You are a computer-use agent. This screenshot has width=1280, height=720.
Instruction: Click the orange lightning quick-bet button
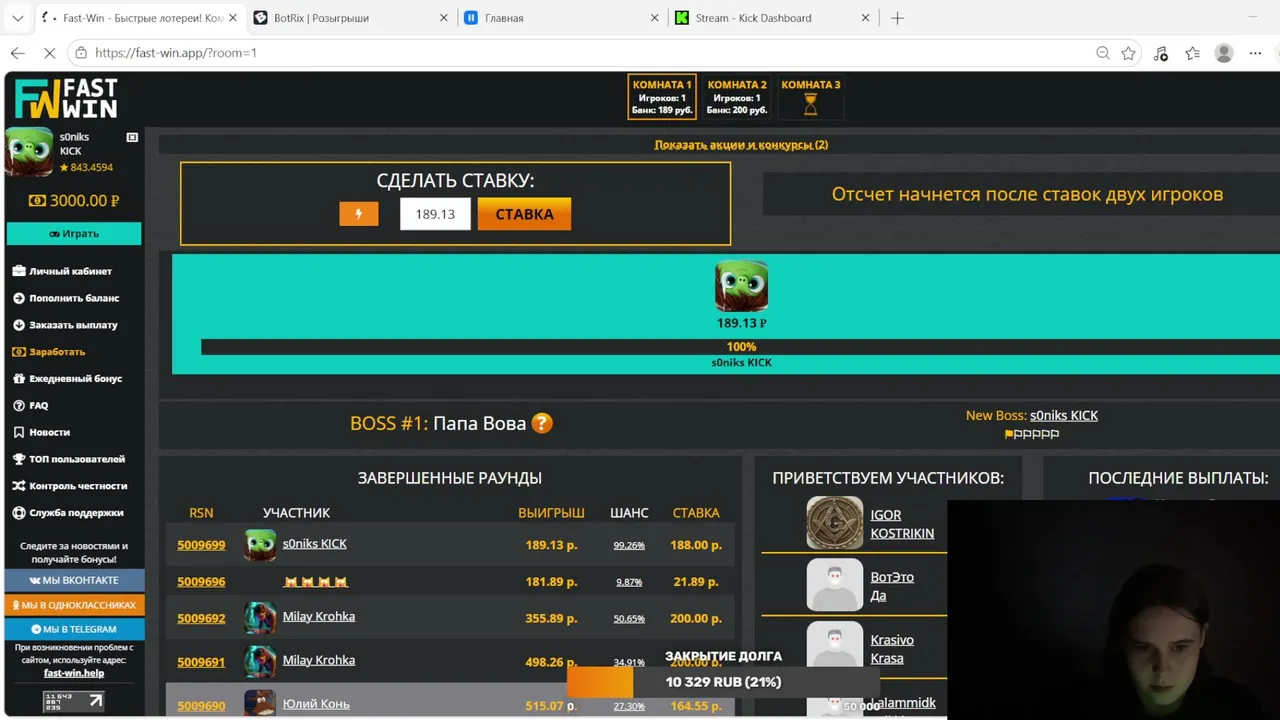(359, 214)
